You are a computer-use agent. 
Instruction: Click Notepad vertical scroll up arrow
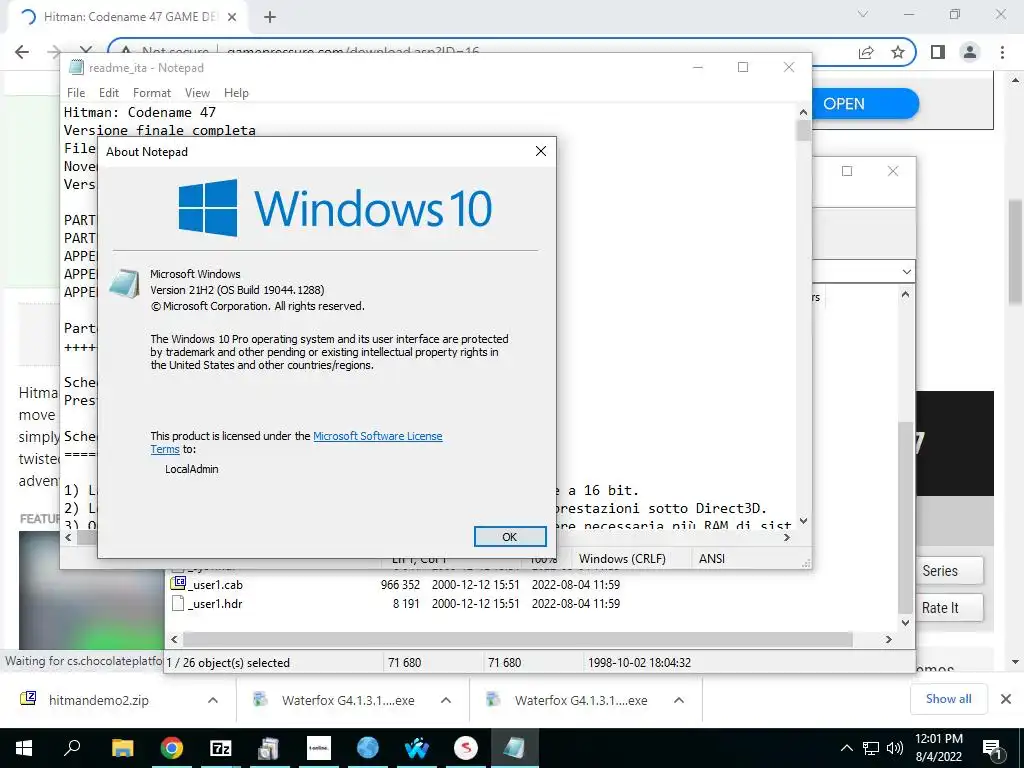tap(803, 112)
